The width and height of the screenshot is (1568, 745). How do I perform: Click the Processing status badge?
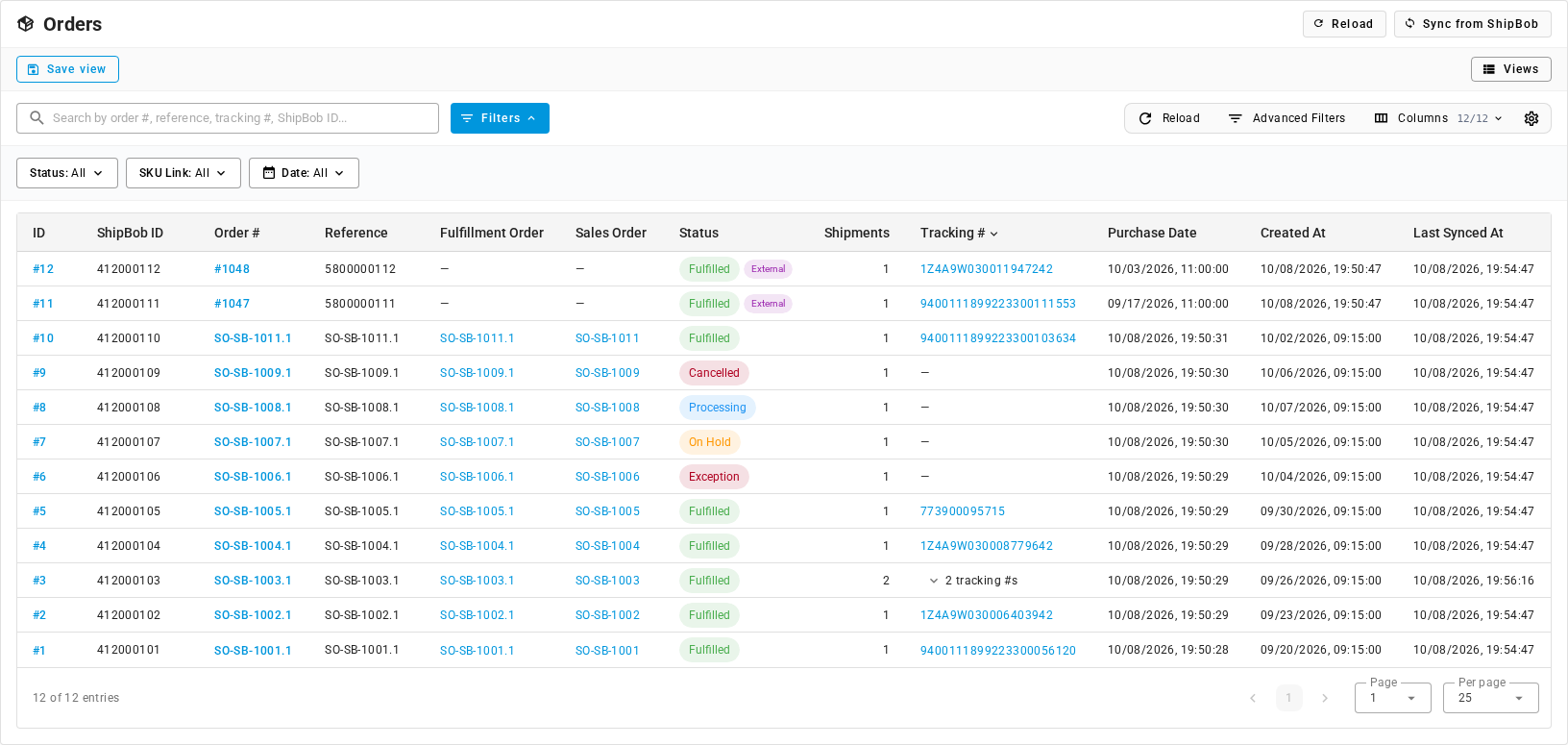[x=717, y=408]
